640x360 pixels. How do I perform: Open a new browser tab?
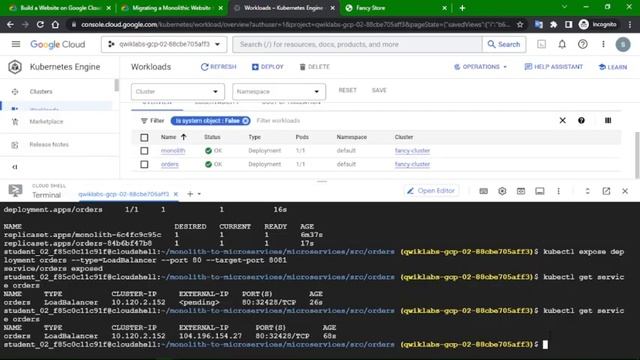pyautogui.click(x=462, y=8)
